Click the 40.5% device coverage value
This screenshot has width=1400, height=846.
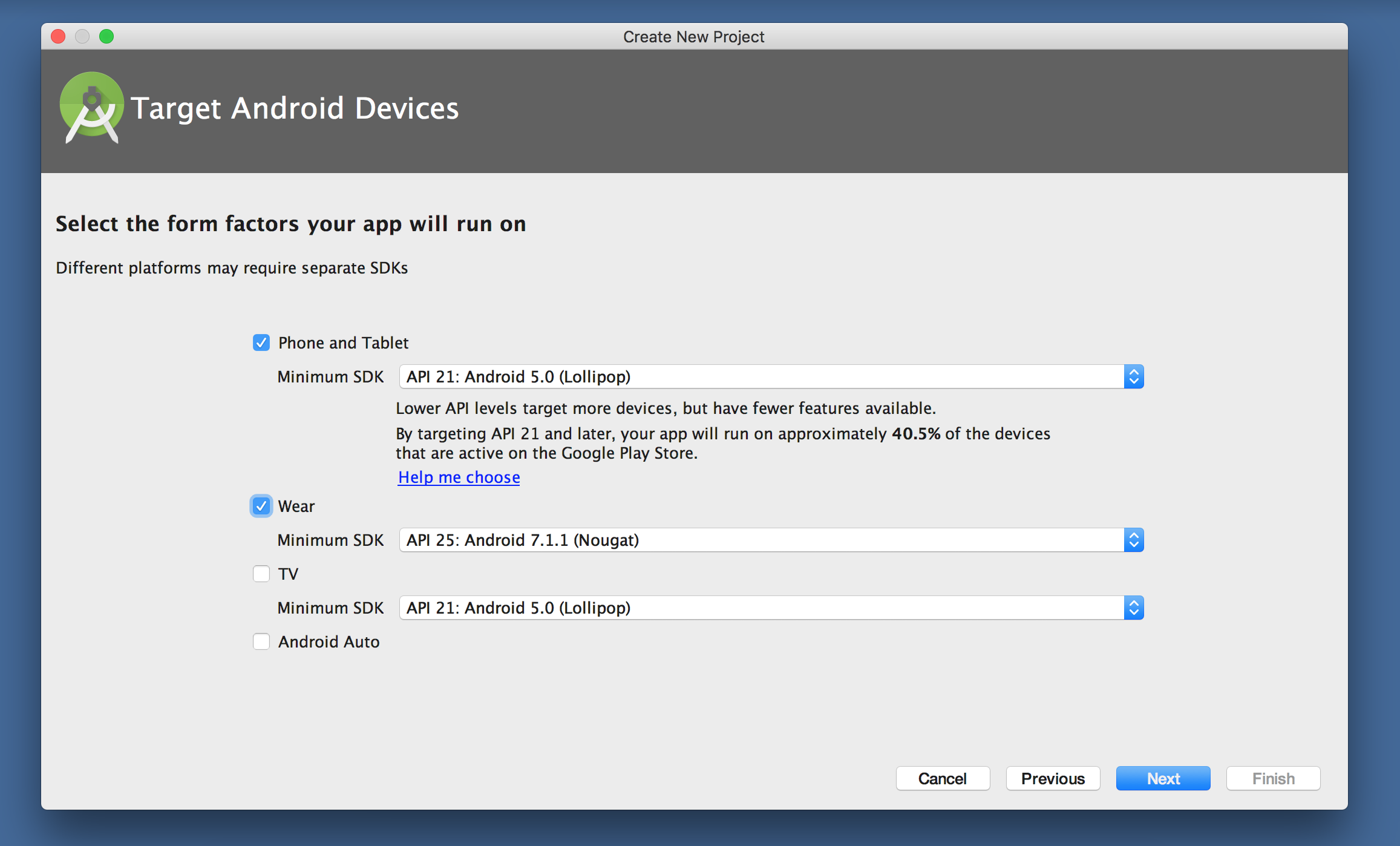[916, 433]
